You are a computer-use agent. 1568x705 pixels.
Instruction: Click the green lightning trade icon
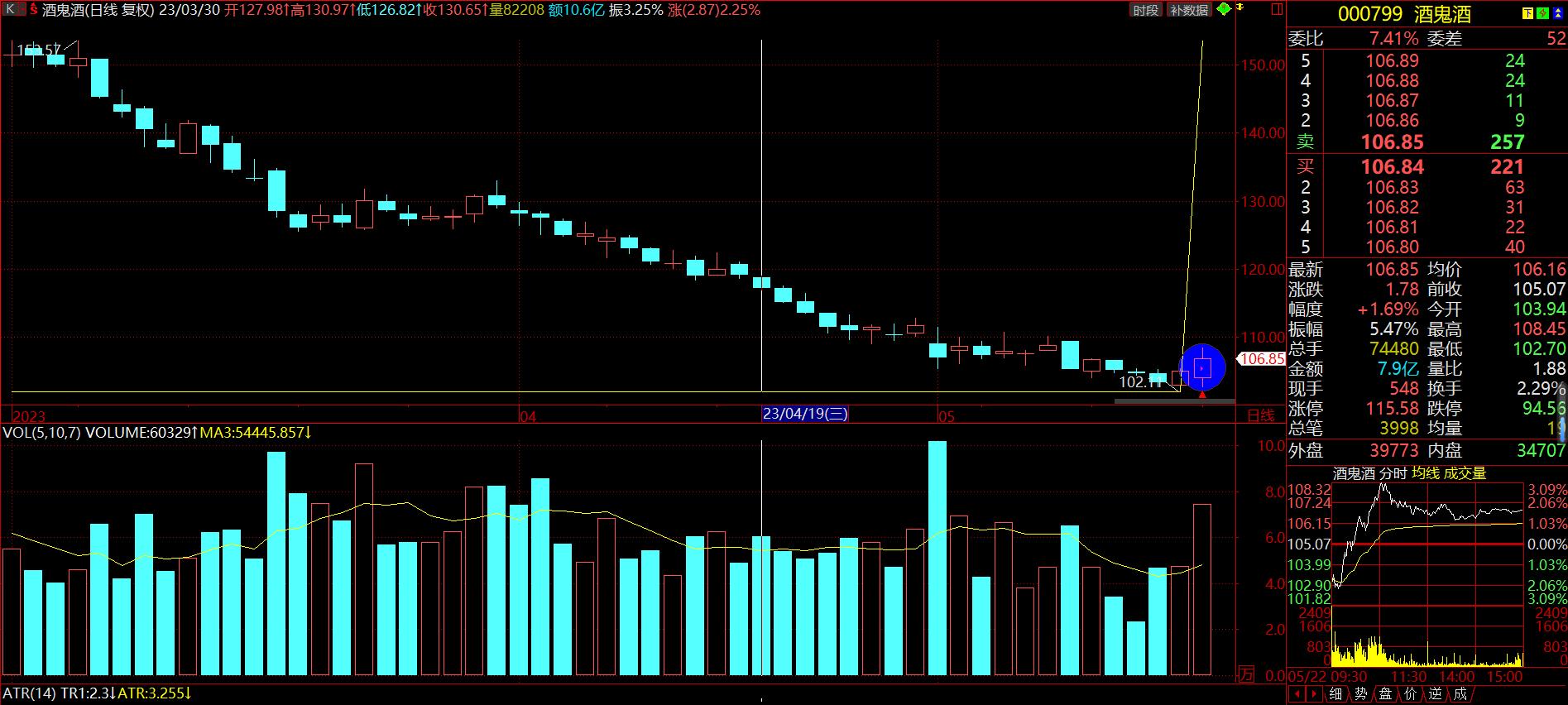click(1542, 13)
